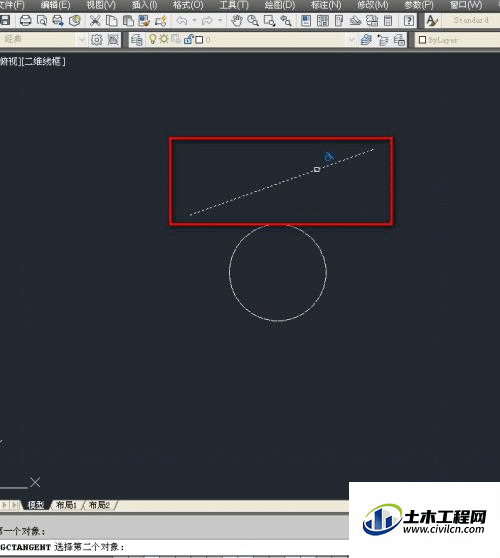The height and width of the screenshot is (558, 500).
Task: Open the 工具(T) menu
Action: (234, 5)
